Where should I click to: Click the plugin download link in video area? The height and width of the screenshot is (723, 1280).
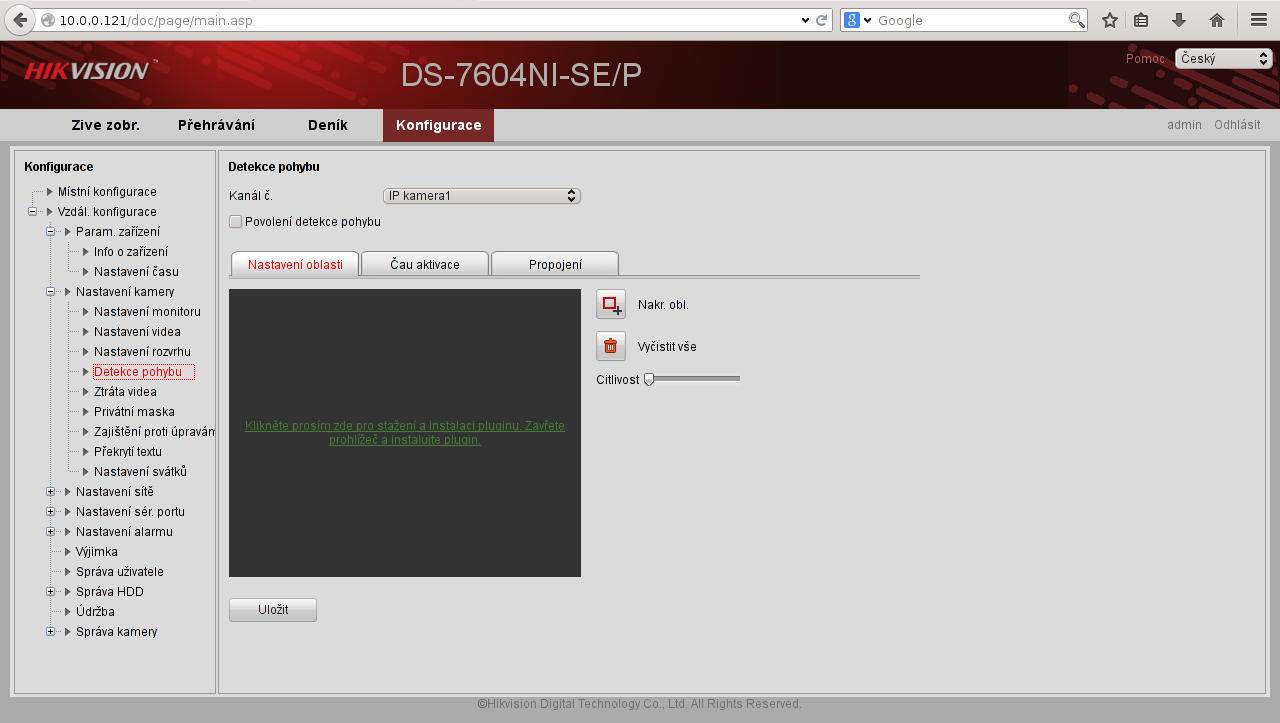405,433
